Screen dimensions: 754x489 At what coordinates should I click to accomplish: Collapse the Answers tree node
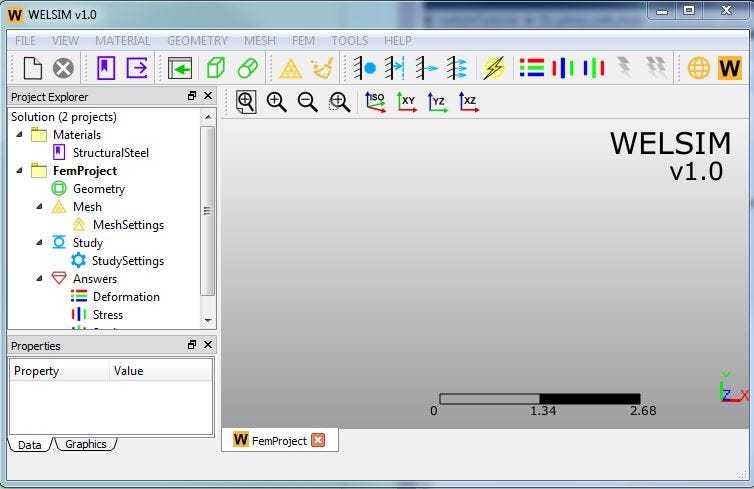39,279
